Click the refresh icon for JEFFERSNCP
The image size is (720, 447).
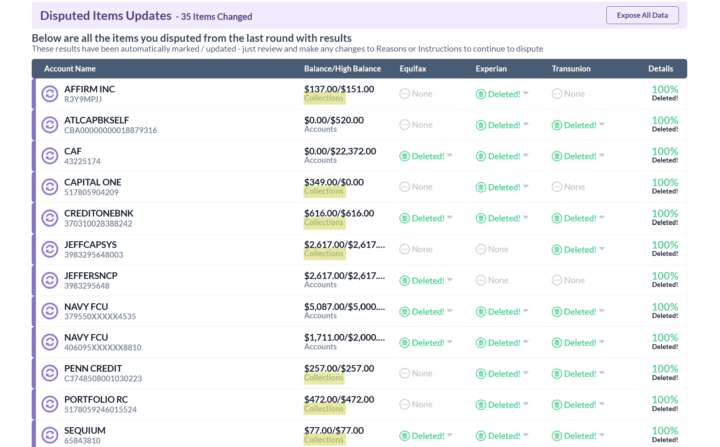[50, 280]
